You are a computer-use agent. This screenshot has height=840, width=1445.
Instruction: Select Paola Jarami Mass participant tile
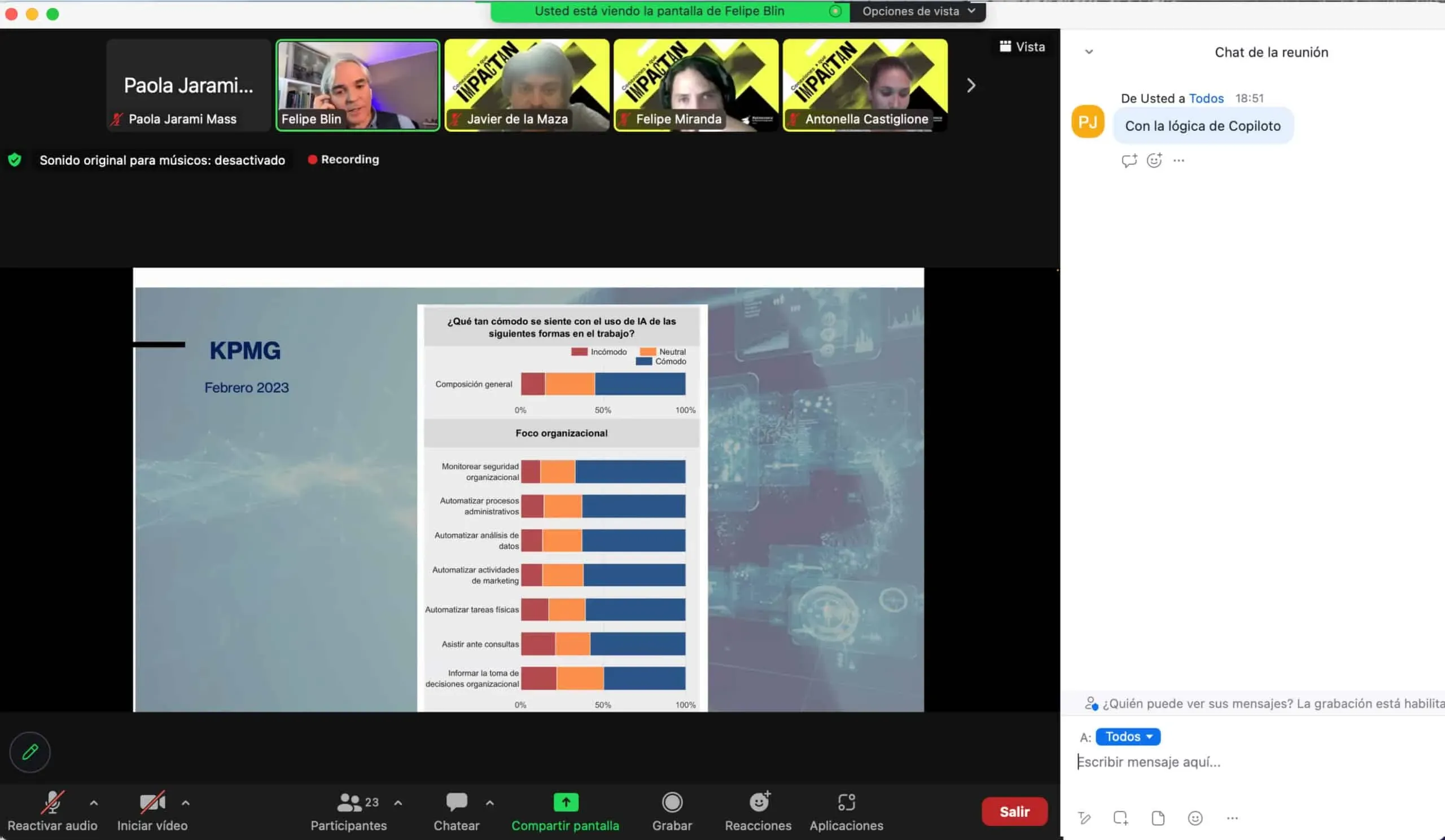click(189, 85)
